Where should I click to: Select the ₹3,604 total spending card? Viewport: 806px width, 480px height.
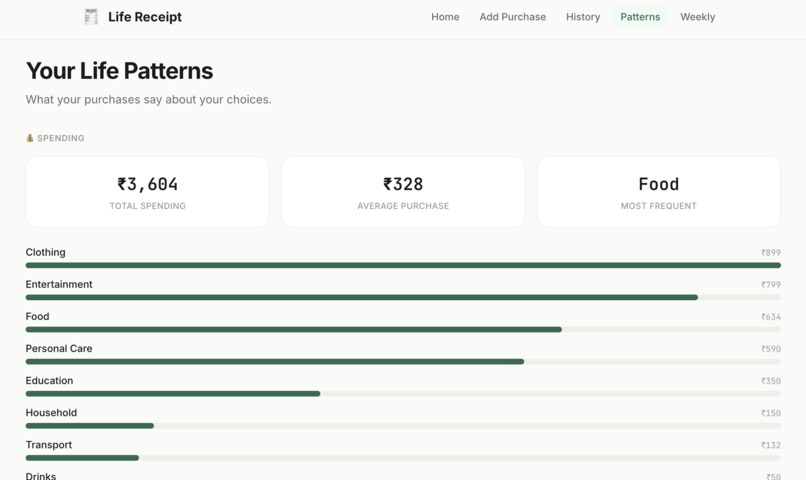pyautogui.click(x=148, y=192)
